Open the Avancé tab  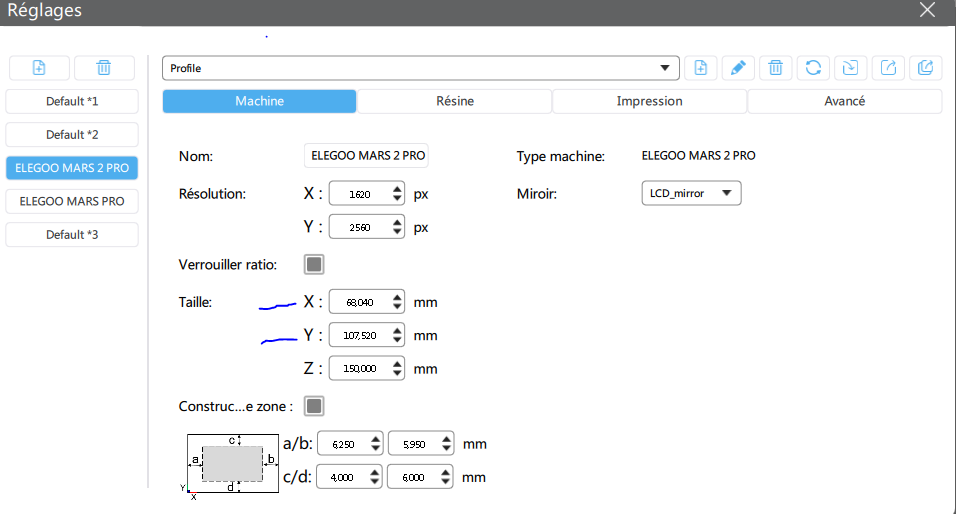(x=844, y=101)
